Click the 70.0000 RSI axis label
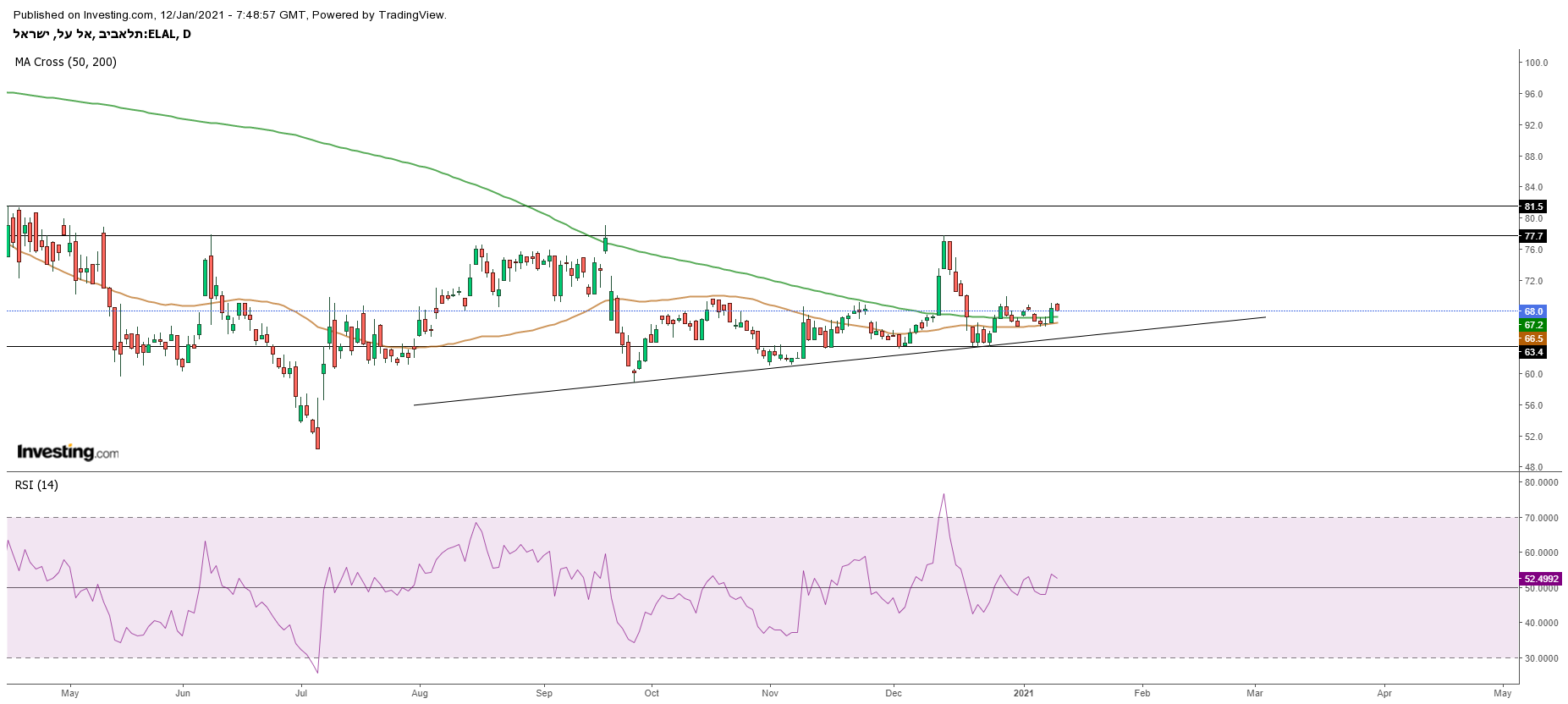Screen dimensions: 1568x704 coord(1541,518)
